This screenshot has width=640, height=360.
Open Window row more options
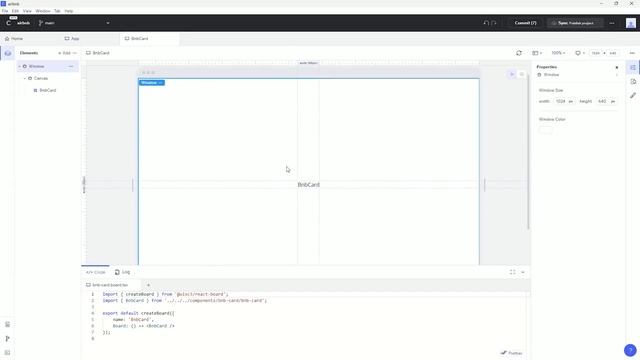[71, 67]
